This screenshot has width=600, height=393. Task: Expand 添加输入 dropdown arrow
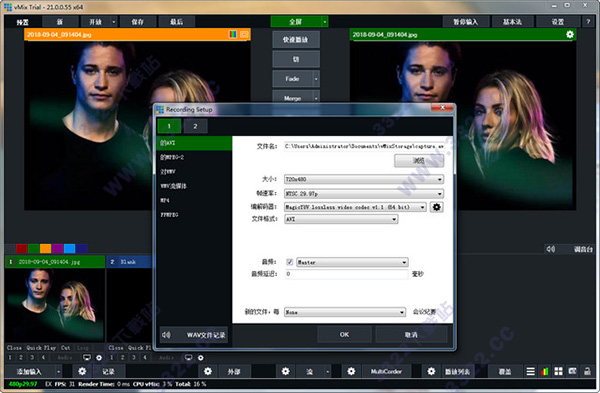(59, 371)
